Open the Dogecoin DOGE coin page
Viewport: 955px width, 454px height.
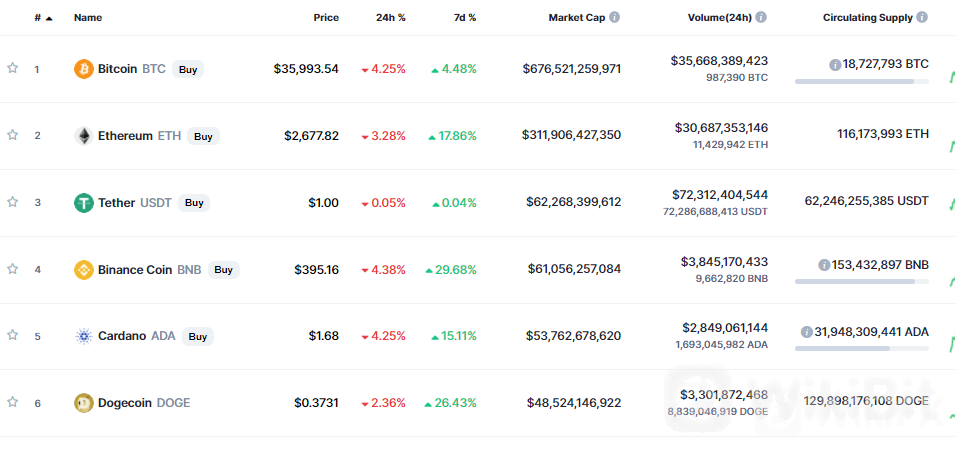[x=144, y=403]
